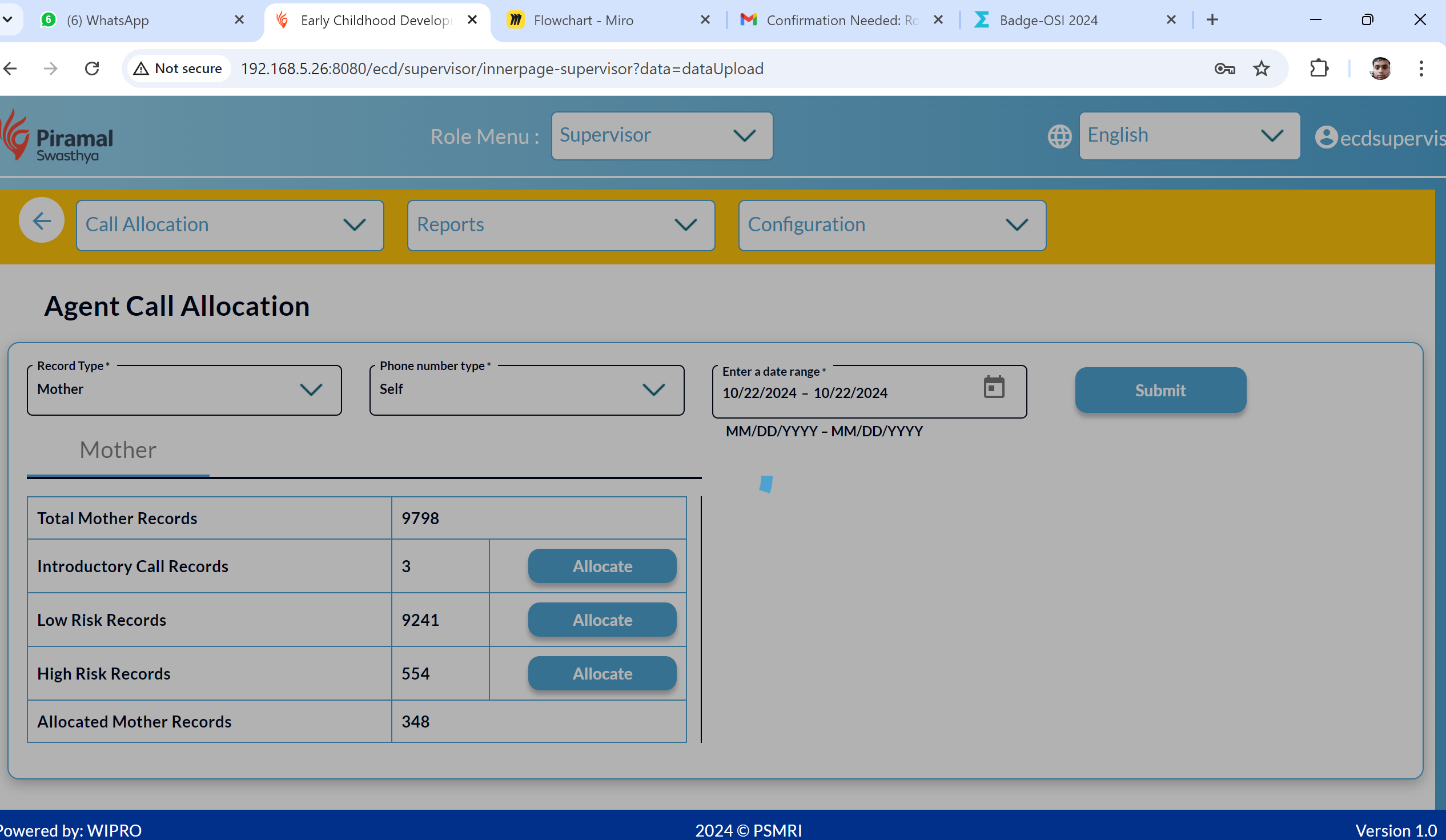Expand the Call Allocation dropdown
The image size is (1446, 840).
point(230,225)
